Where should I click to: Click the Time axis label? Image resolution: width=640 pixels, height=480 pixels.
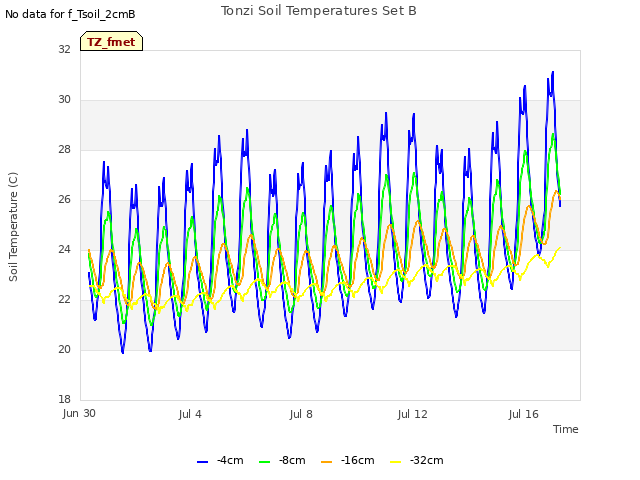click(x=566, y=429)
